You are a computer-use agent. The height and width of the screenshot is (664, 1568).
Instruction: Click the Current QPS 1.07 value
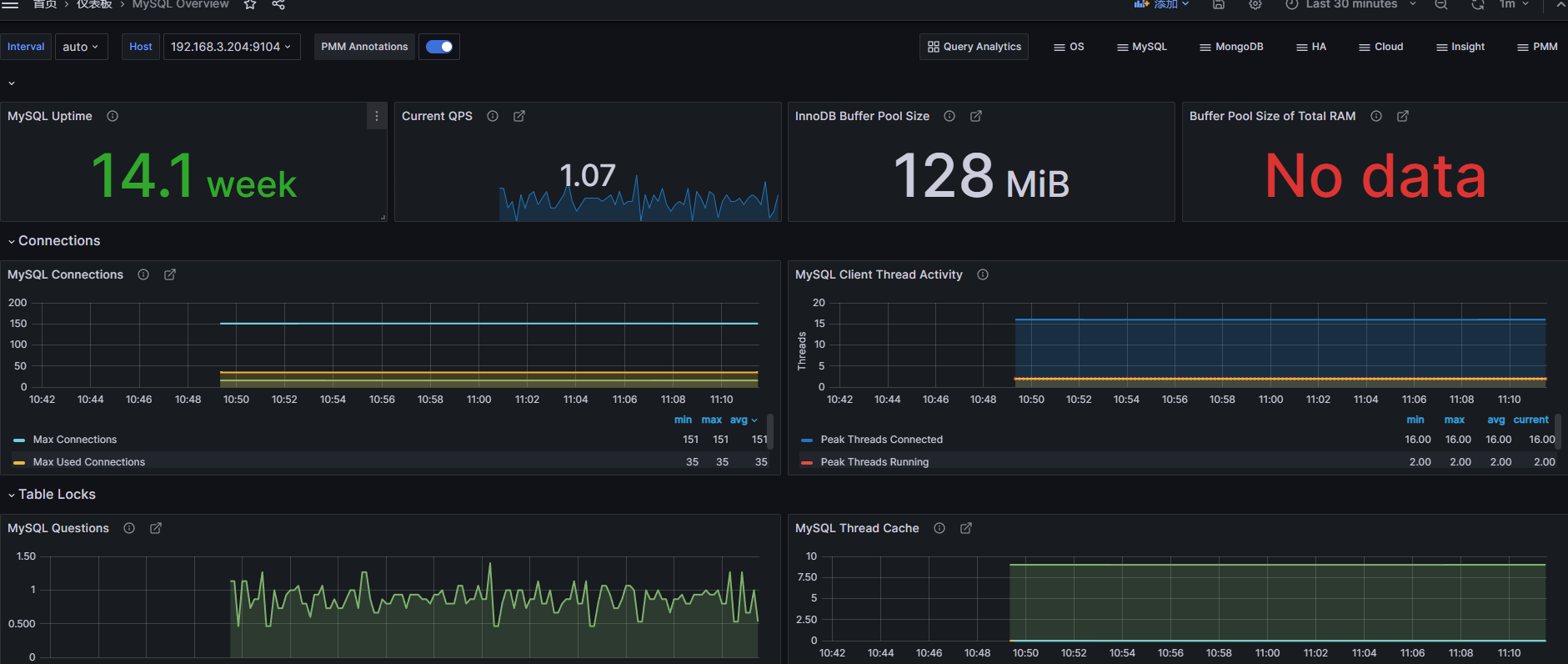click(588, 176)
